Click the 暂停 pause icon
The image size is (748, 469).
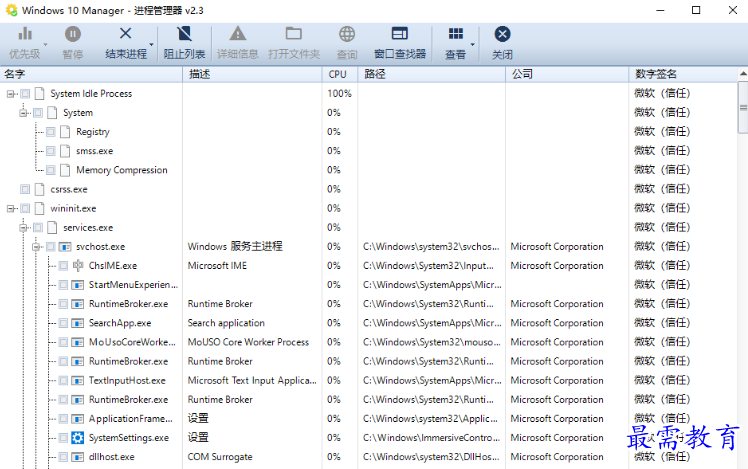[x=73, y=34]
